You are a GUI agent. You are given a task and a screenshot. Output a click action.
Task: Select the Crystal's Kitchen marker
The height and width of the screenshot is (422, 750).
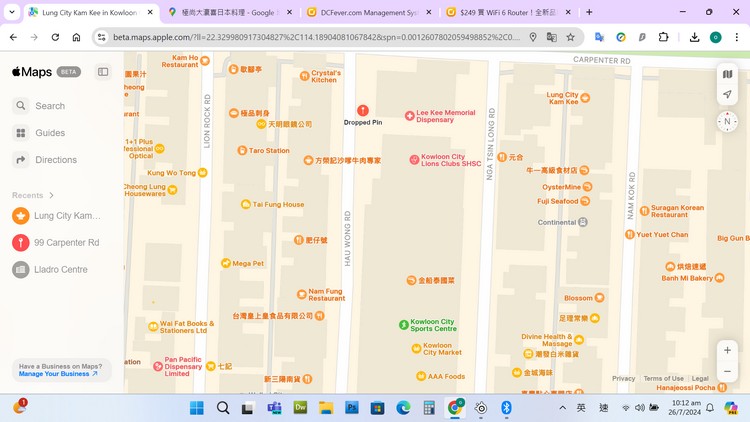pyautogui.click(x=305, y=76)
